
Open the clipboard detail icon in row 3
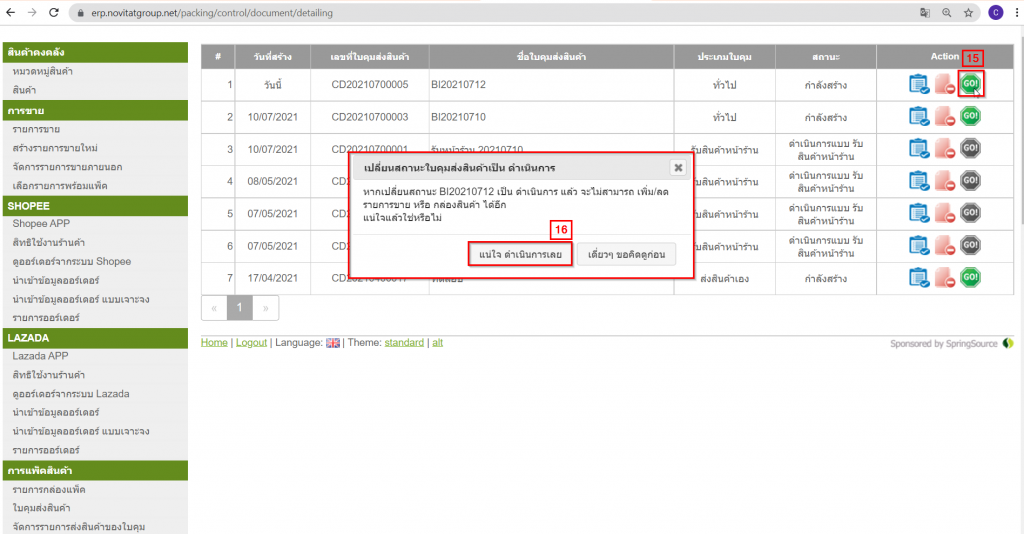click(919, 149)
